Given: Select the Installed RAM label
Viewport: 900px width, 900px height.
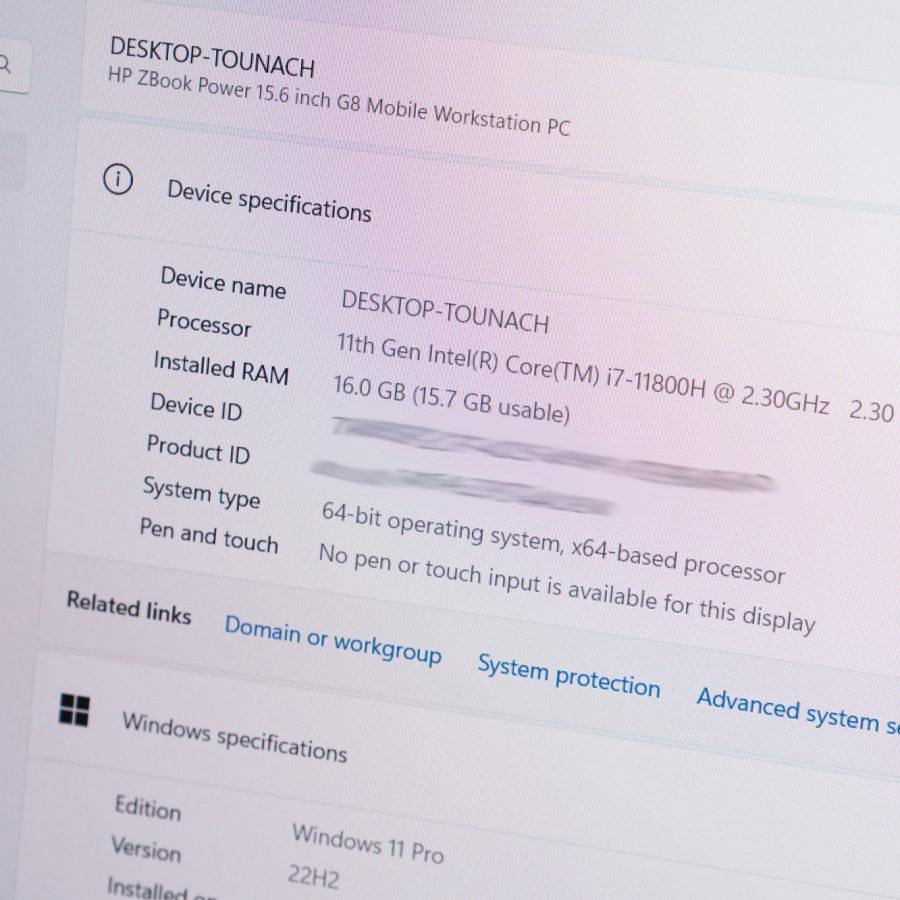Looking at the screenshot, I should (221, 368).
